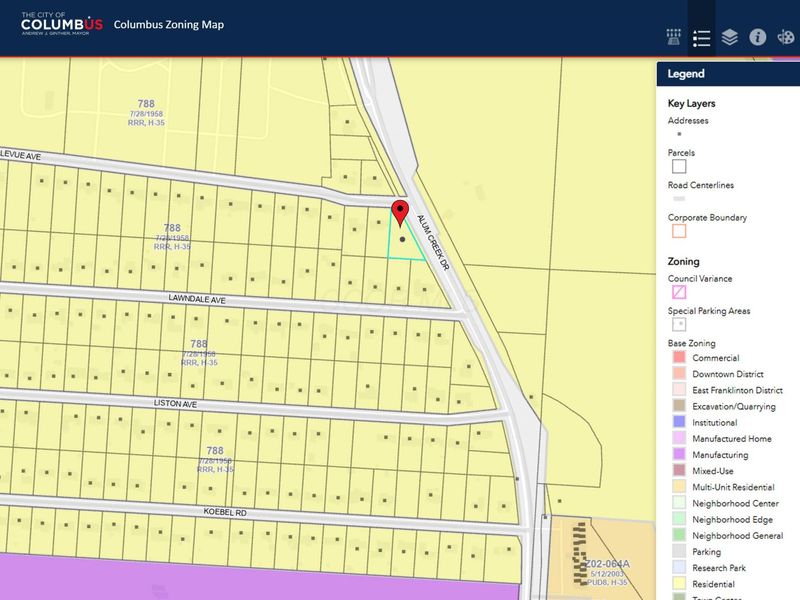Click the Council Variance legend symbol

(679, 292)
